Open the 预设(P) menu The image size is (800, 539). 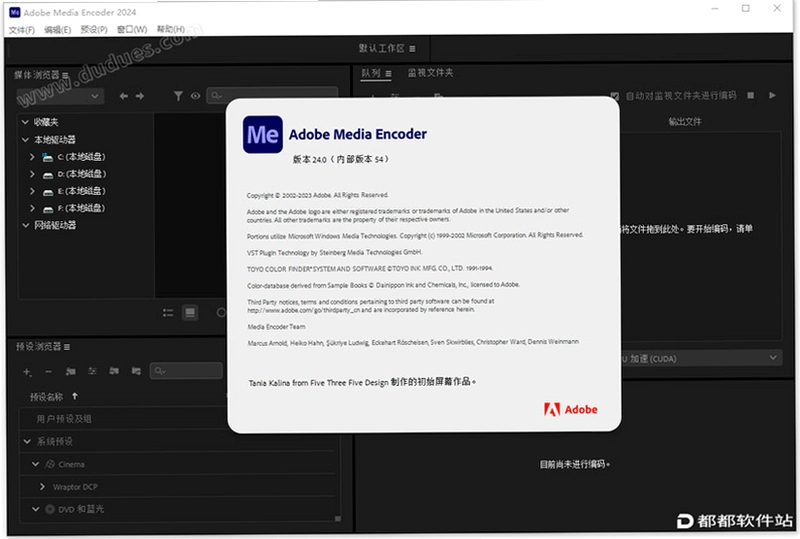(94, 30)
